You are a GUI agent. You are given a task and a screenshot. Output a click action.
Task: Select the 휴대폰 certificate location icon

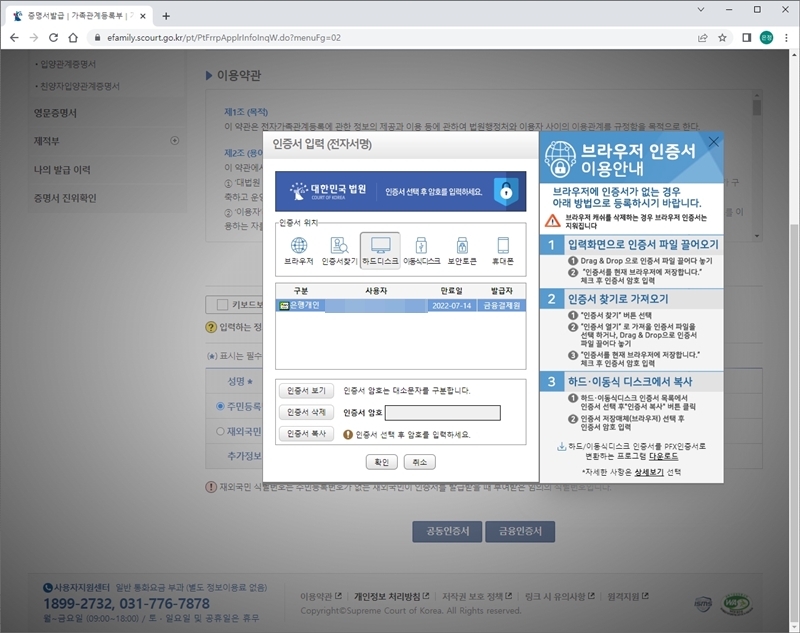pyautogui.click(x=503, y=250)
